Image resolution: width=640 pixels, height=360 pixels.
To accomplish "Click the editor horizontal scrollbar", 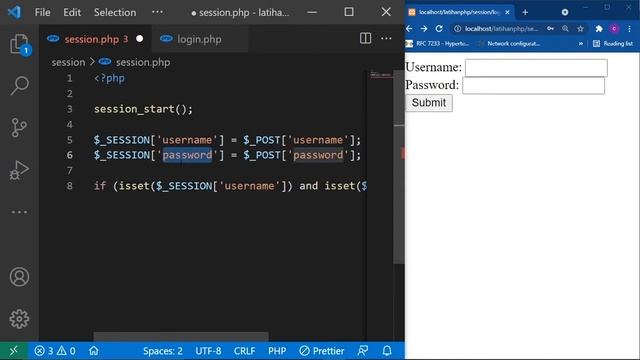I will (181, 337).
